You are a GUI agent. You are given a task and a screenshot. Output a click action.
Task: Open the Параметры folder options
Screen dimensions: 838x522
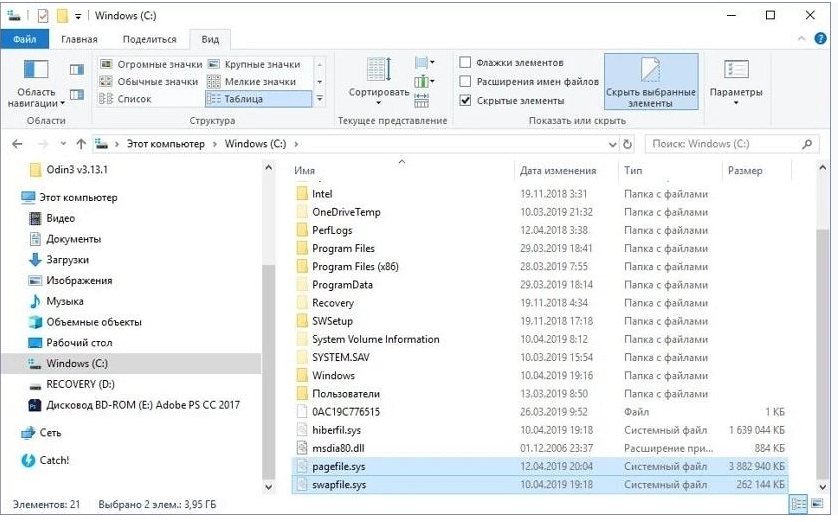tap(736, 78)
